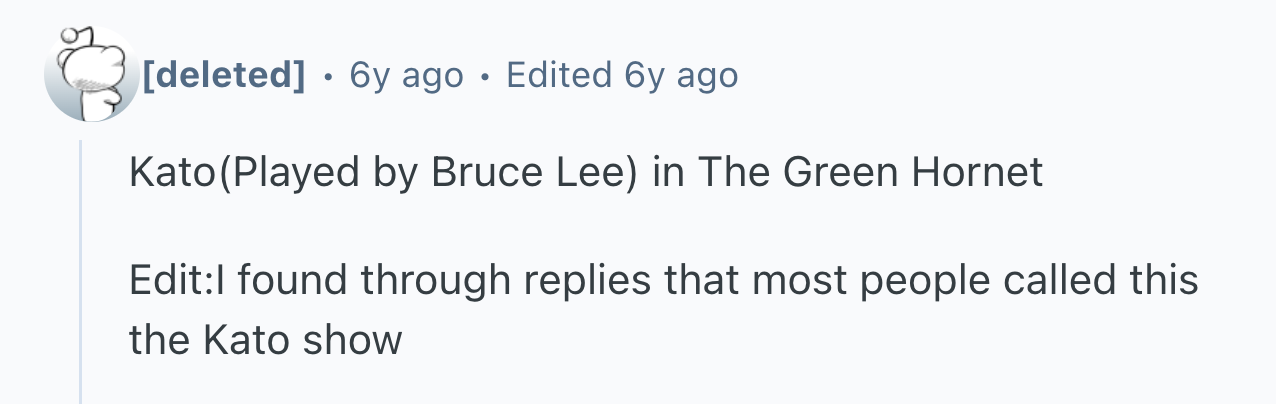This screenshot has width=1276, height=404.
Task: Click the word "Edited" in the header
Action: (x=559, y=75)
